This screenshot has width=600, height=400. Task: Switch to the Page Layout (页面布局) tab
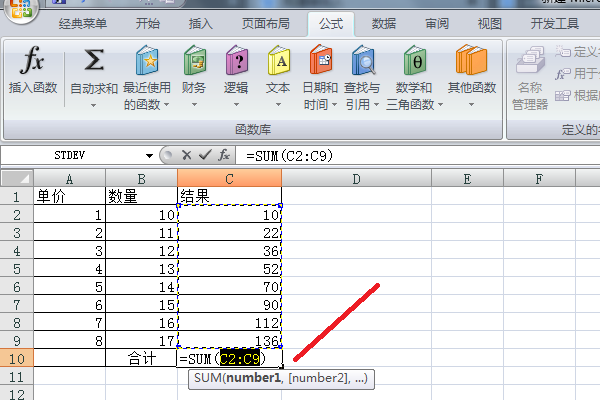pyautogui.click(x=266, y=23)
